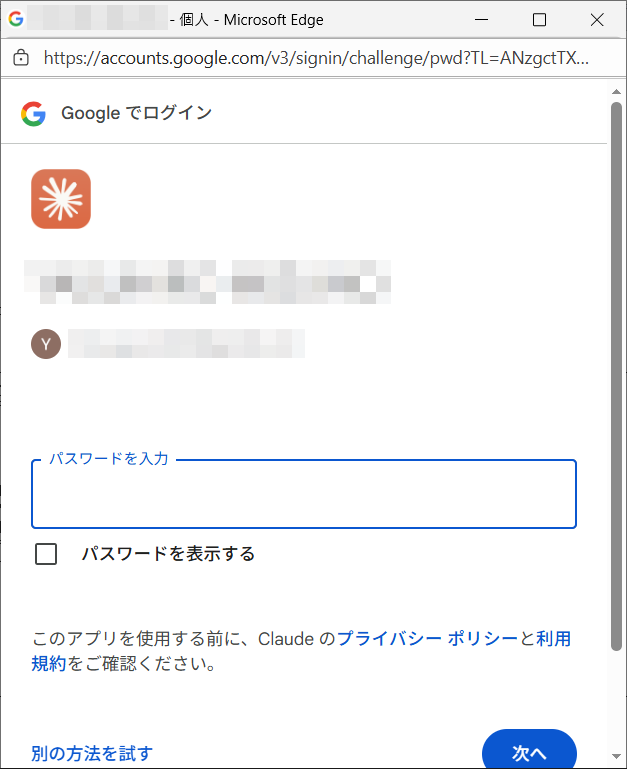The height and width of the screenshot is (769, 627).
Task: Click the 別の方法を試す link
Action: coord(92,752)
